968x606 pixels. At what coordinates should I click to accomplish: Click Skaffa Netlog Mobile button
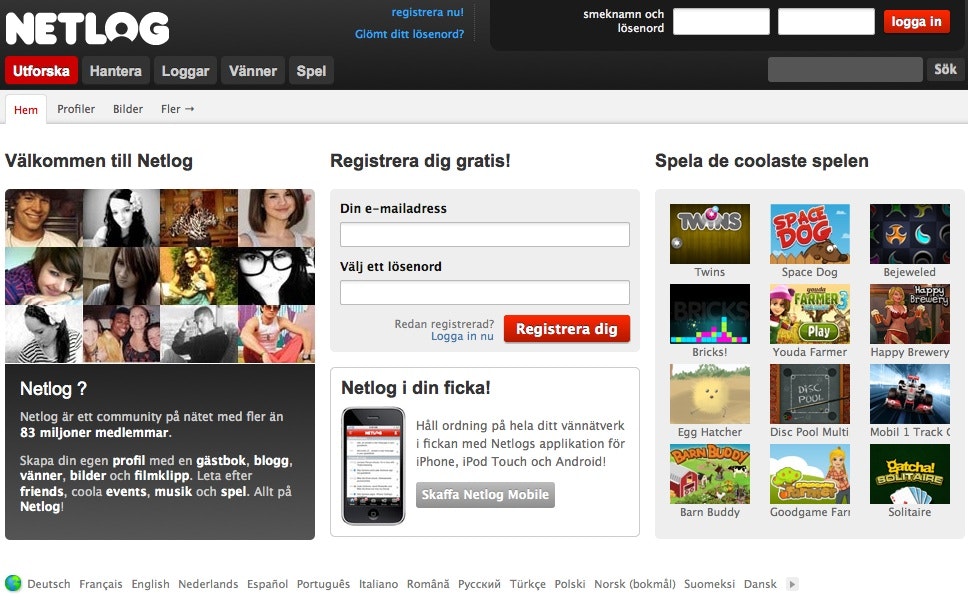(x=485, y=495)
